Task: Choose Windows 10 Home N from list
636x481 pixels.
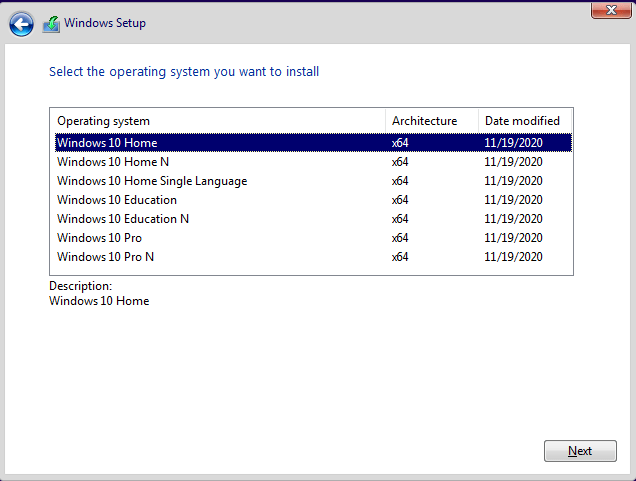Action: click(113, 162)
